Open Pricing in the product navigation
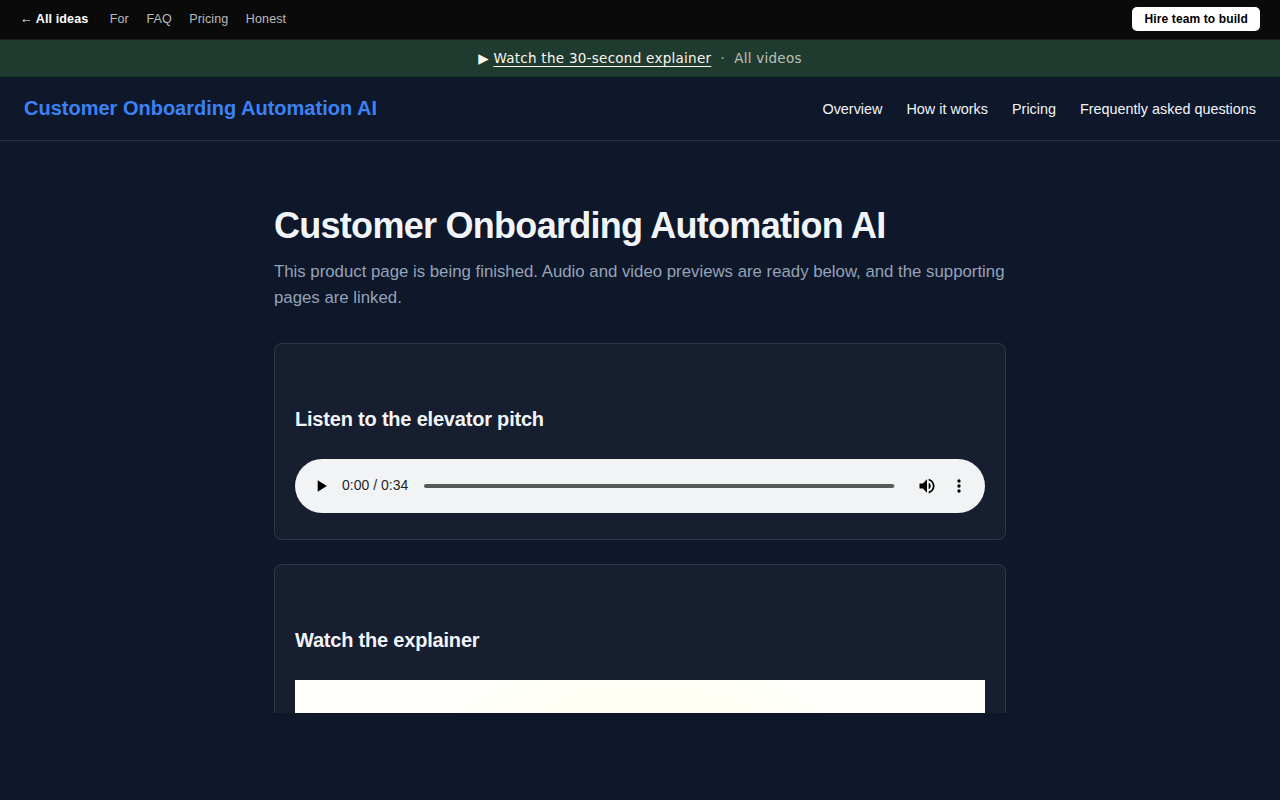The image size is (1280, 800). pyautogui.click(x=1034, y=109)
